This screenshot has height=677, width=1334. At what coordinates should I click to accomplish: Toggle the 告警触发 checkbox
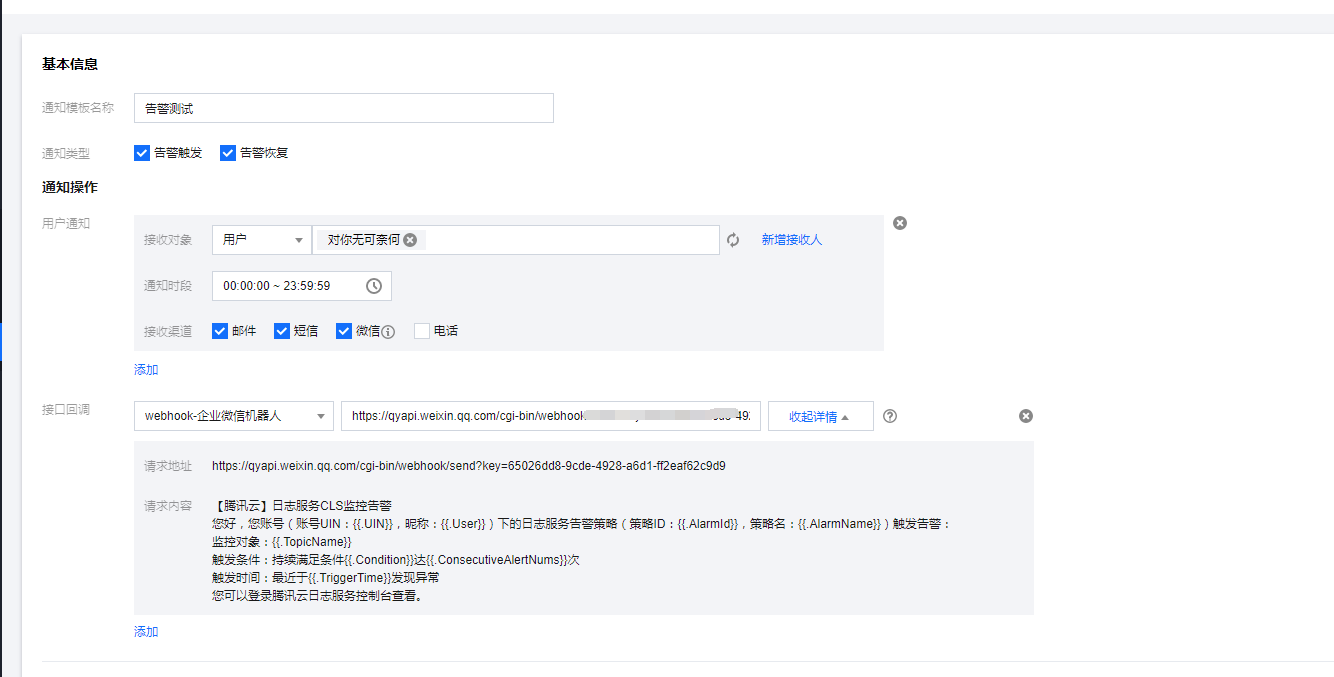click(142, 153)
